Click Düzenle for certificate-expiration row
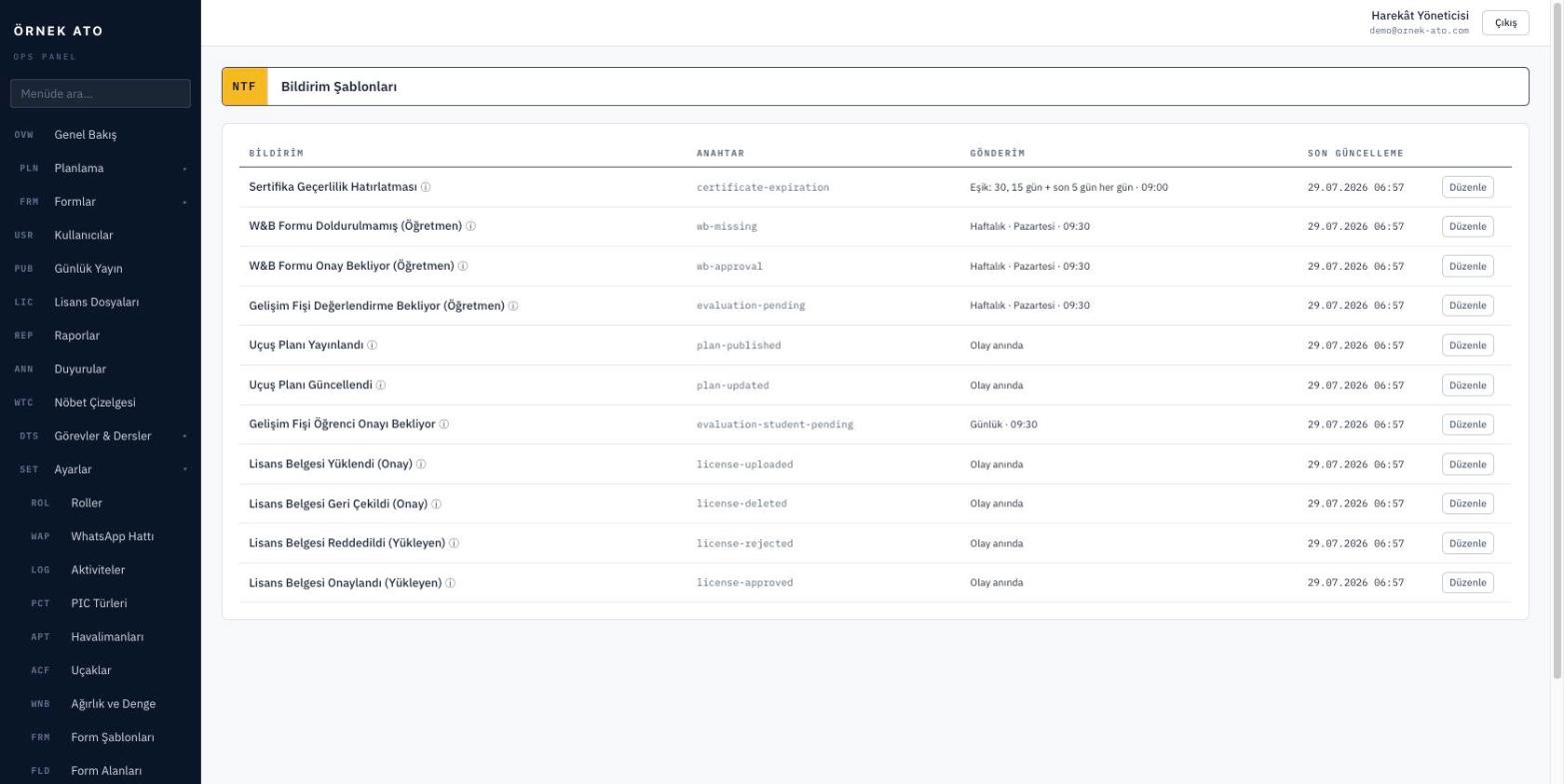Screen dimensions: 1564x784 (1467, 187)
